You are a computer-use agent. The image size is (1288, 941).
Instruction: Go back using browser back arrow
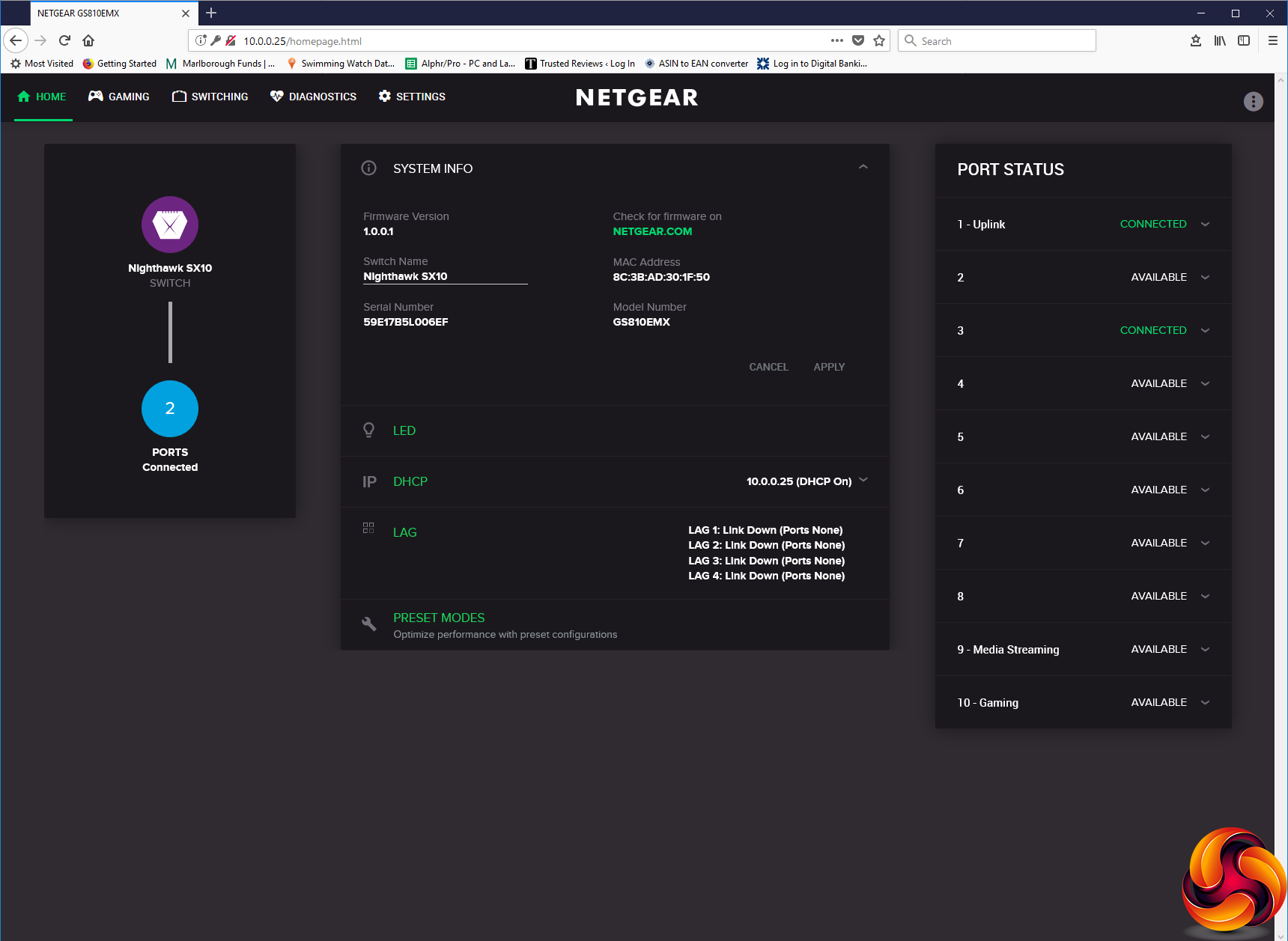coord(16,40)
